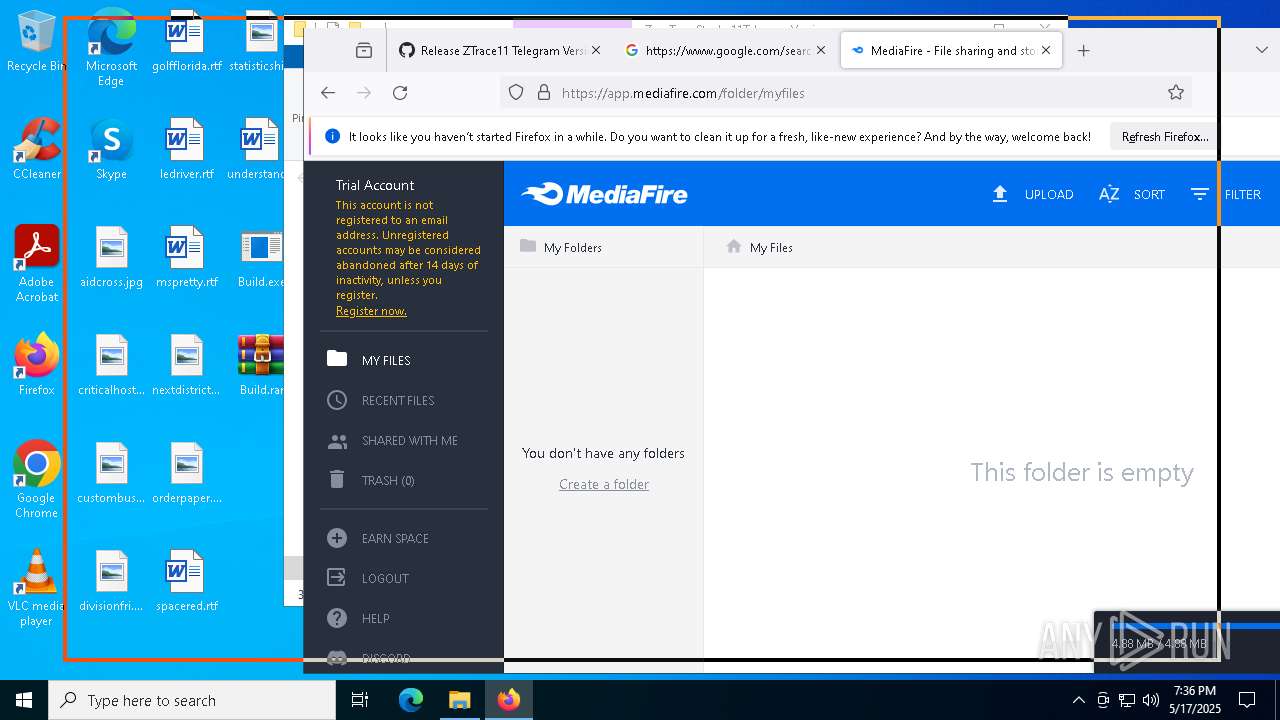
Task: Close the MediaFire tab
Action: coord(1046,50)
